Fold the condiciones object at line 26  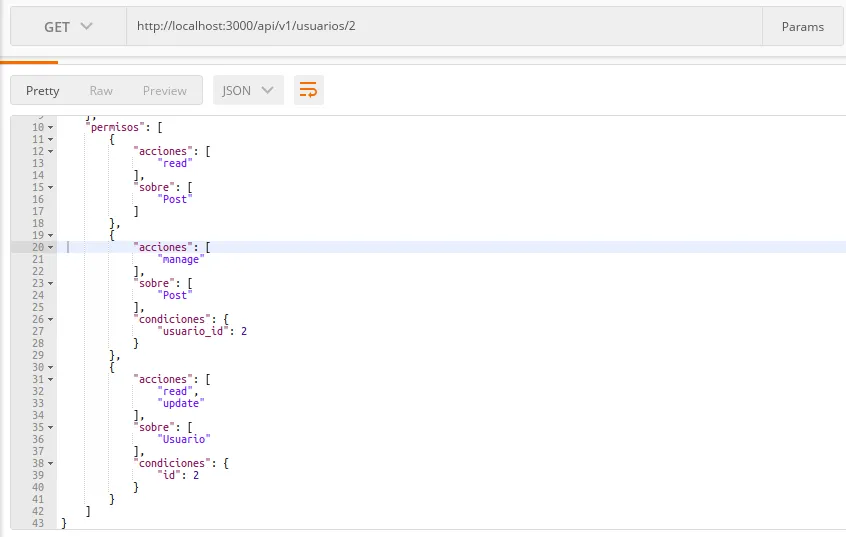(50, 320)
